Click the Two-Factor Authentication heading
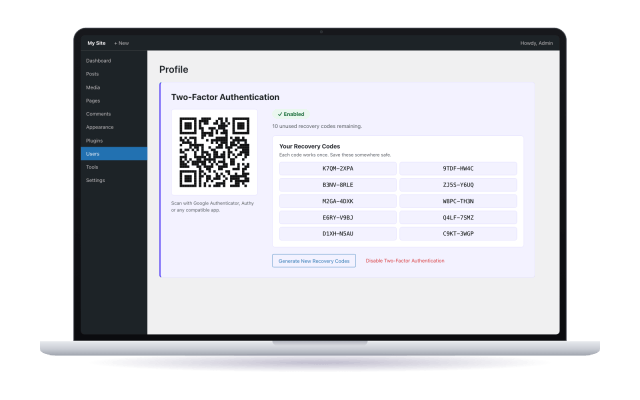 [x=225, y=97]
